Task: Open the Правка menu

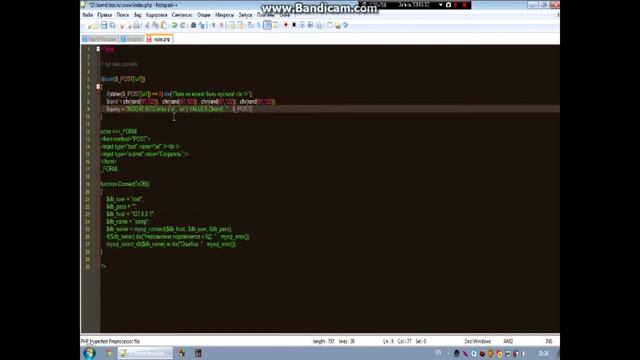Action: pyautogui.click(x=105, y=15)
